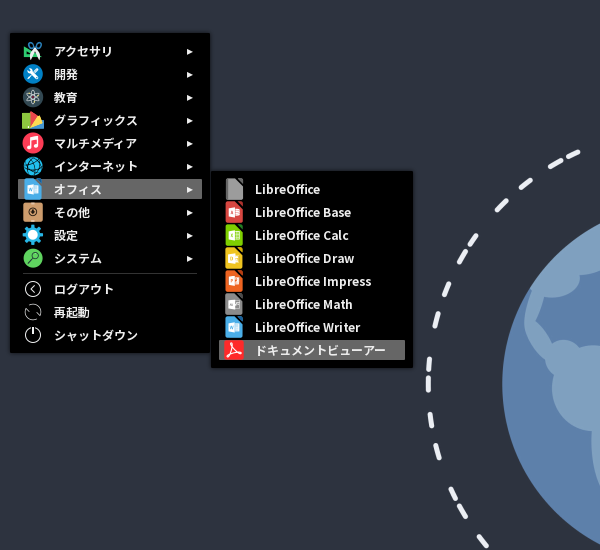Choose シャットダウン to power off
This screenshot has height=550, width=600.
(x=110, y=335)
